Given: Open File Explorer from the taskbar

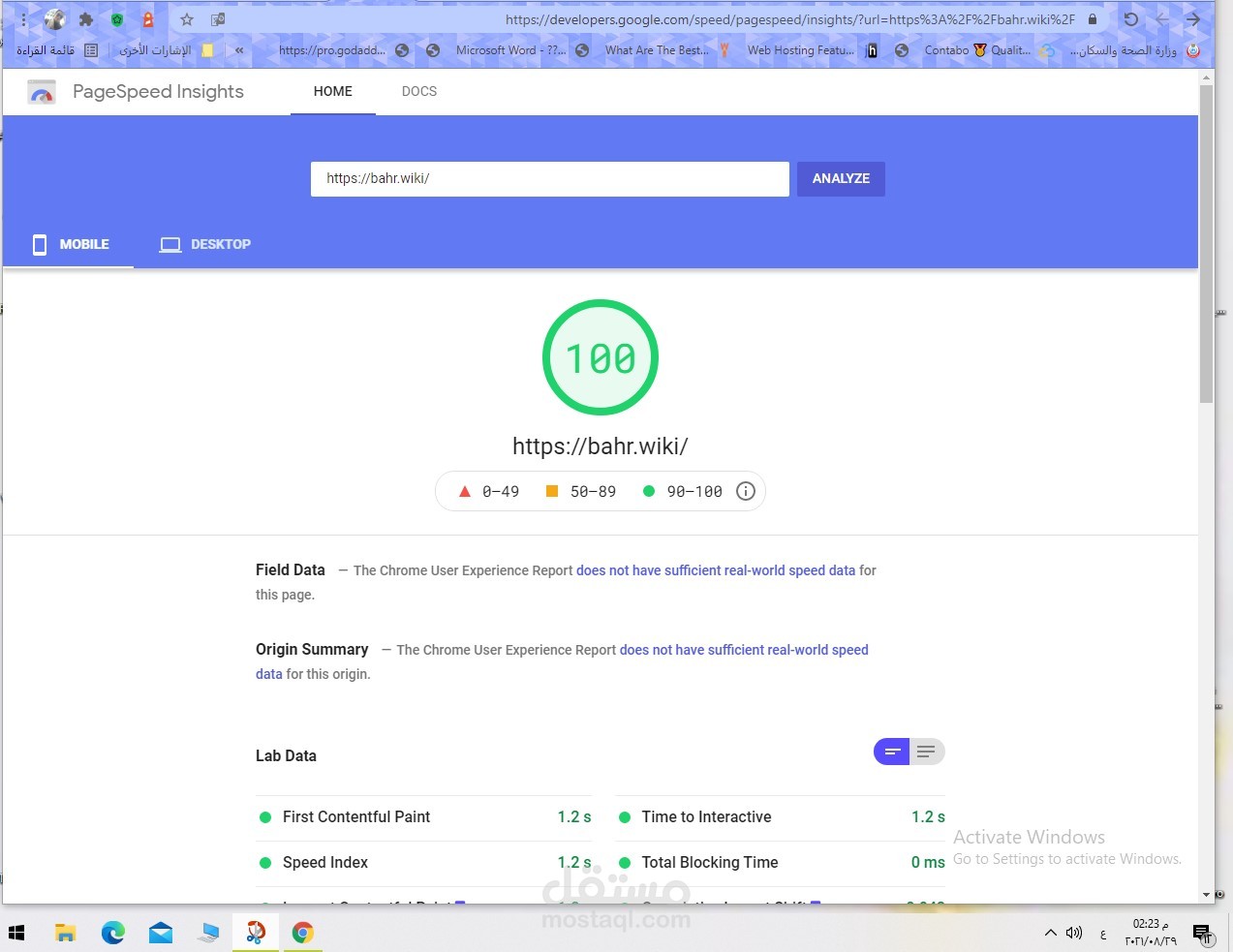Looking at the screenshot, I should (65, 933).
